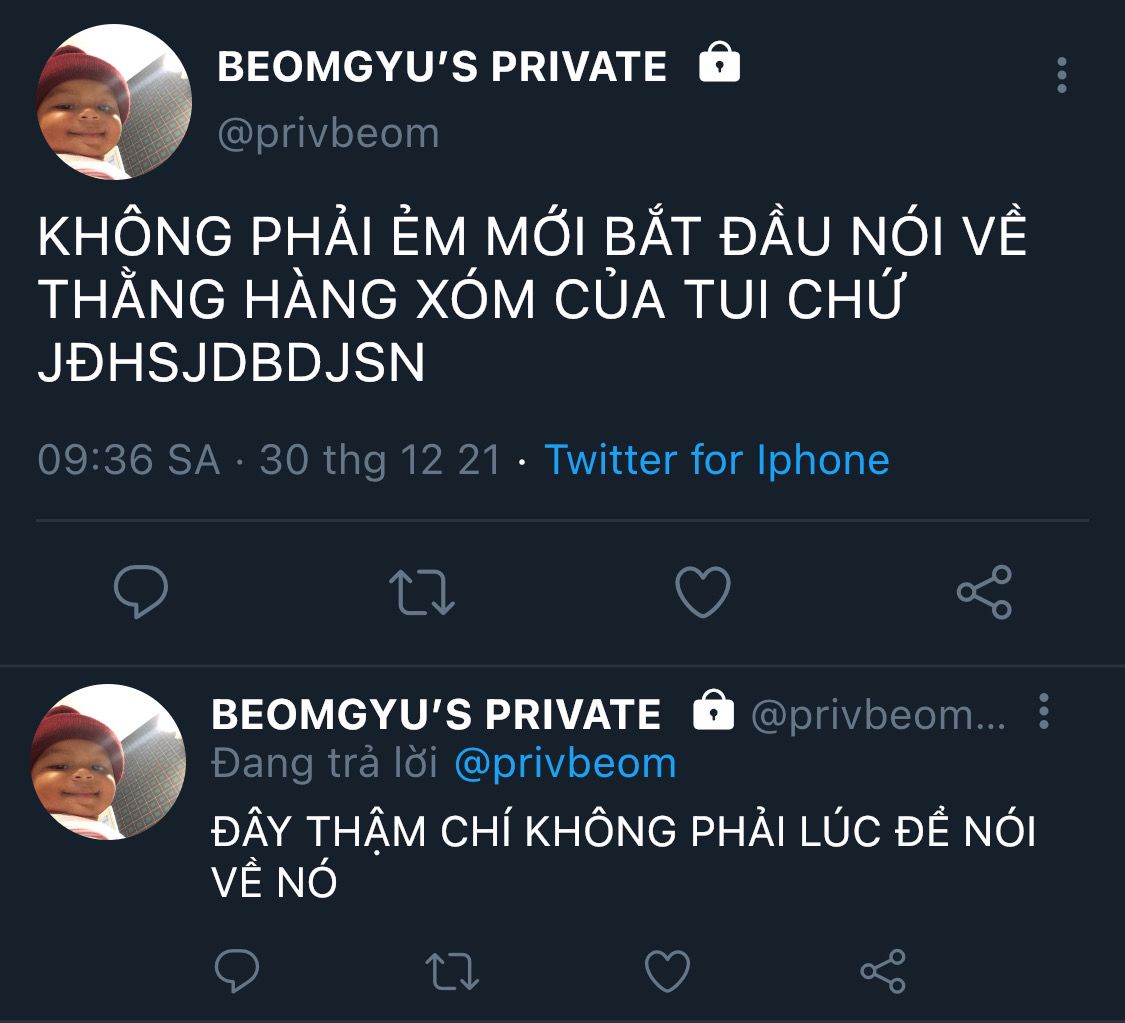Open more options menu on main tweet
The width and height of the screenshot is (1125, 1023).
tap(1062, 75)
